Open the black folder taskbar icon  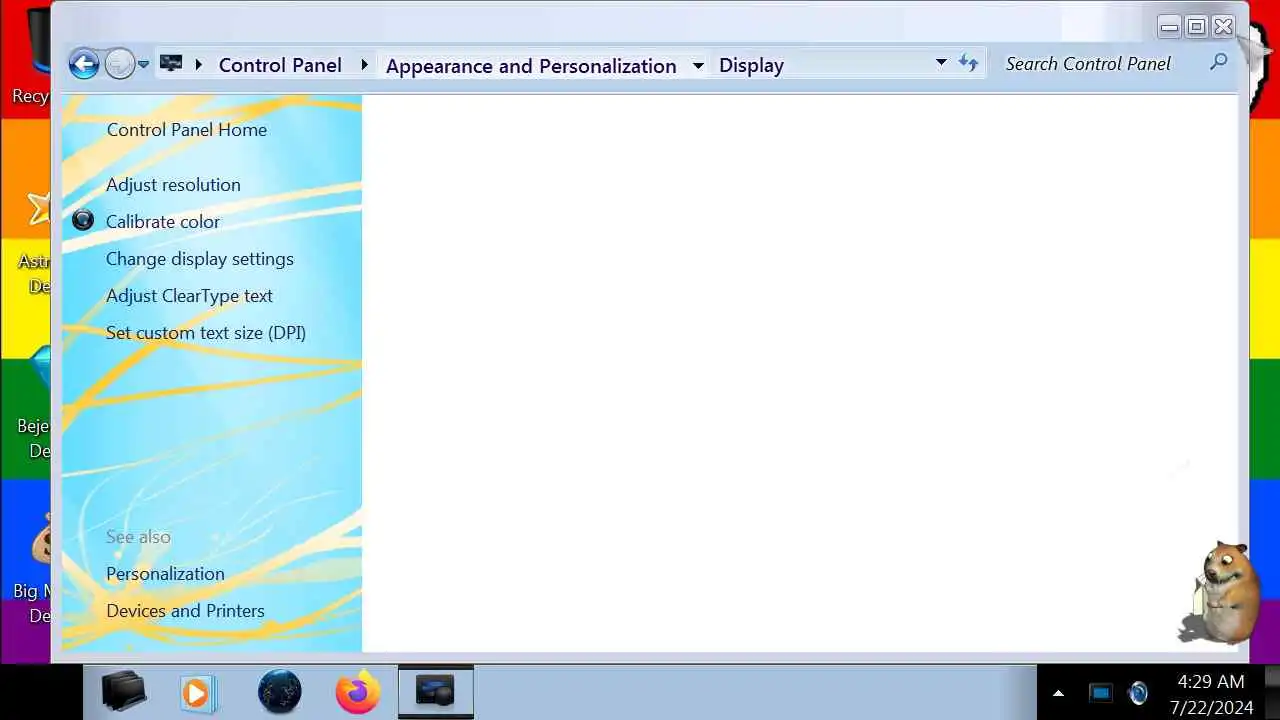(125, 692)
